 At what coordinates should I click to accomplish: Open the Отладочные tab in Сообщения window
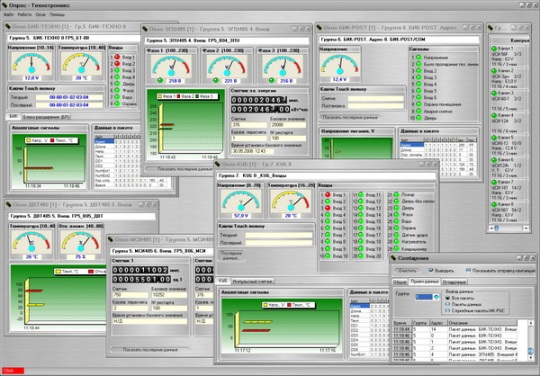click(454, 282)
